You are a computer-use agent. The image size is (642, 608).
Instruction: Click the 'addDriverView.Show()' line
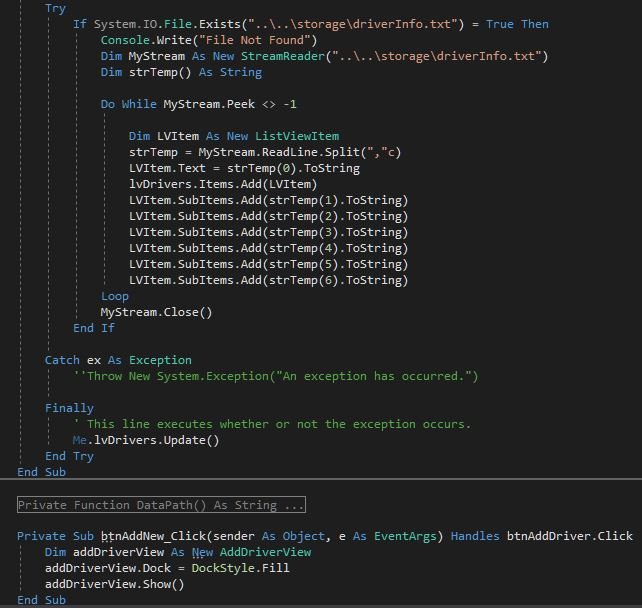point(115,584)
